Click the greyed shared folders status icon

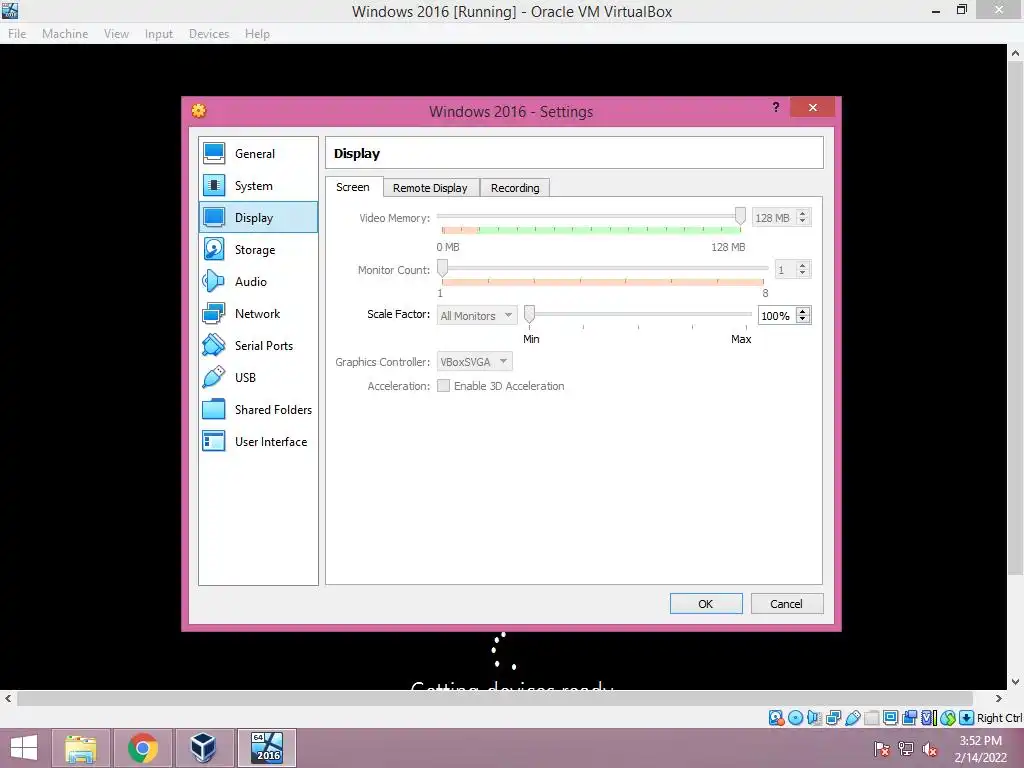pyautogui.click(x=871, y=718)
